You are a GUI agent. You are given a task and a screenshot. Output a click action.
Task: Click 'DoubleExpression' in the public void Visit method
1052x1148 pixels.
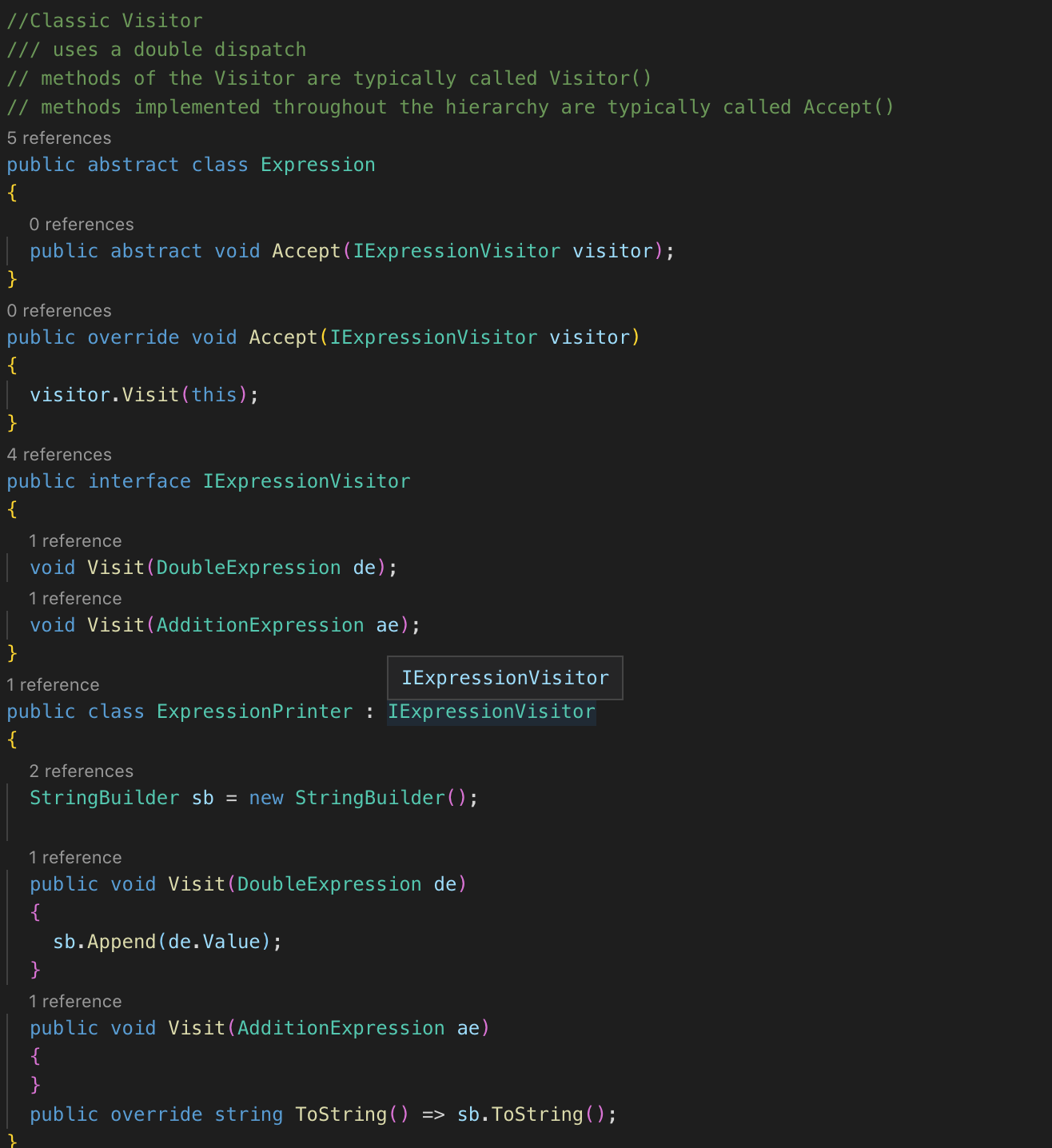[329, 884]
